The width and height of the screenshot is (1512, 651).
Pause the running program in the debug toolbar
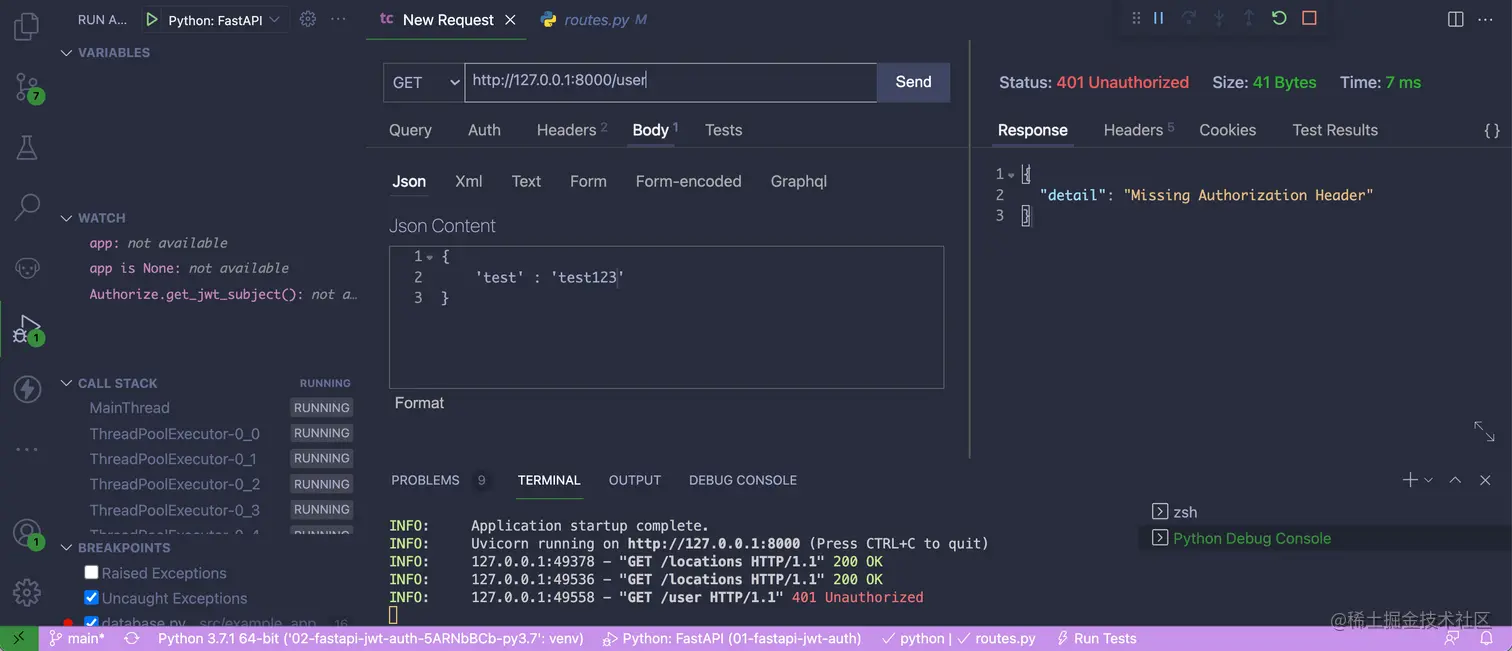[x=1158, y=18]
